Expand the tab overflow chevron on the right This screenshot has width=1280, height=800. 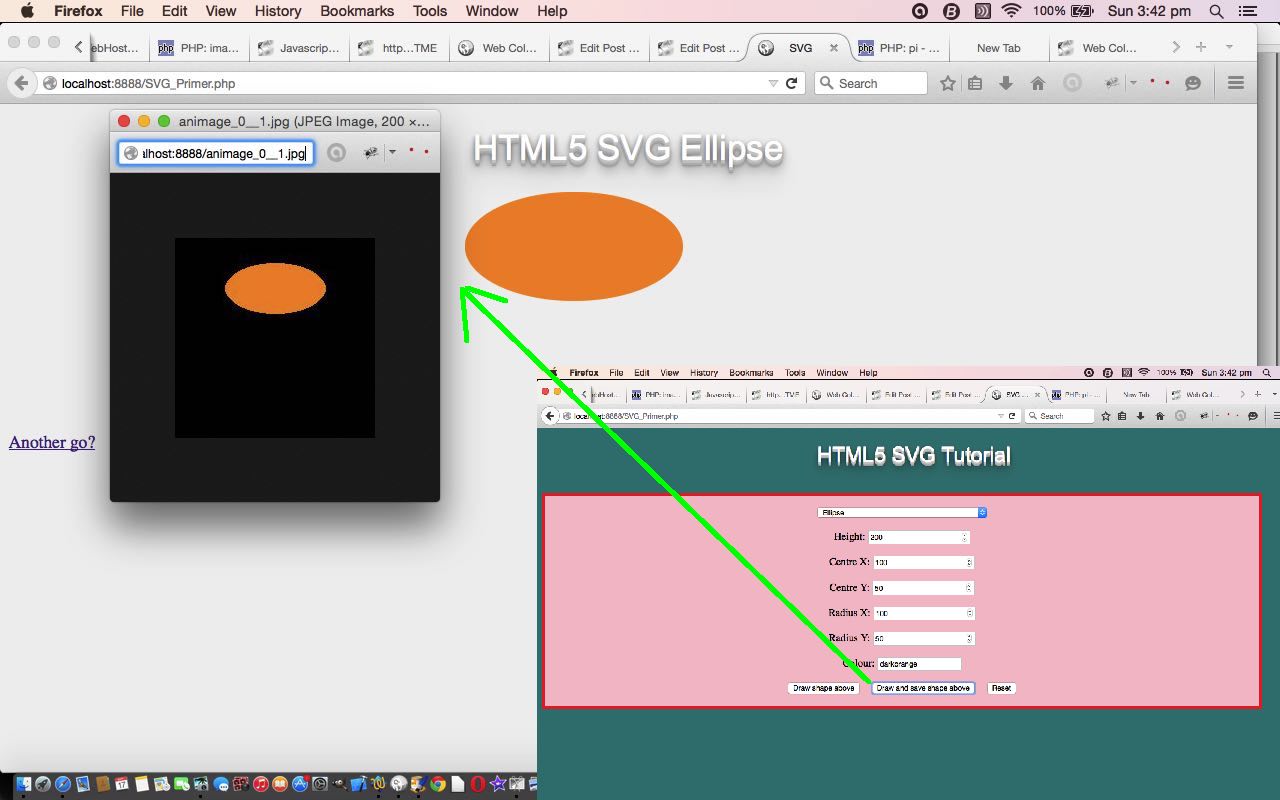coord(1176,46)
